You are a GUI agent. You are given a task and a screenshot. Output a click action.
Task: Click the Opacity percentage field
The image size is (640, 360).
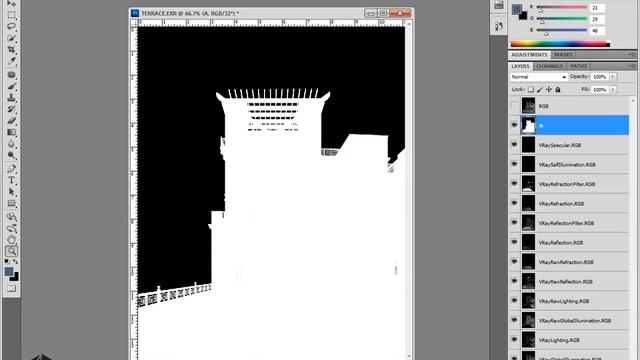600,77
